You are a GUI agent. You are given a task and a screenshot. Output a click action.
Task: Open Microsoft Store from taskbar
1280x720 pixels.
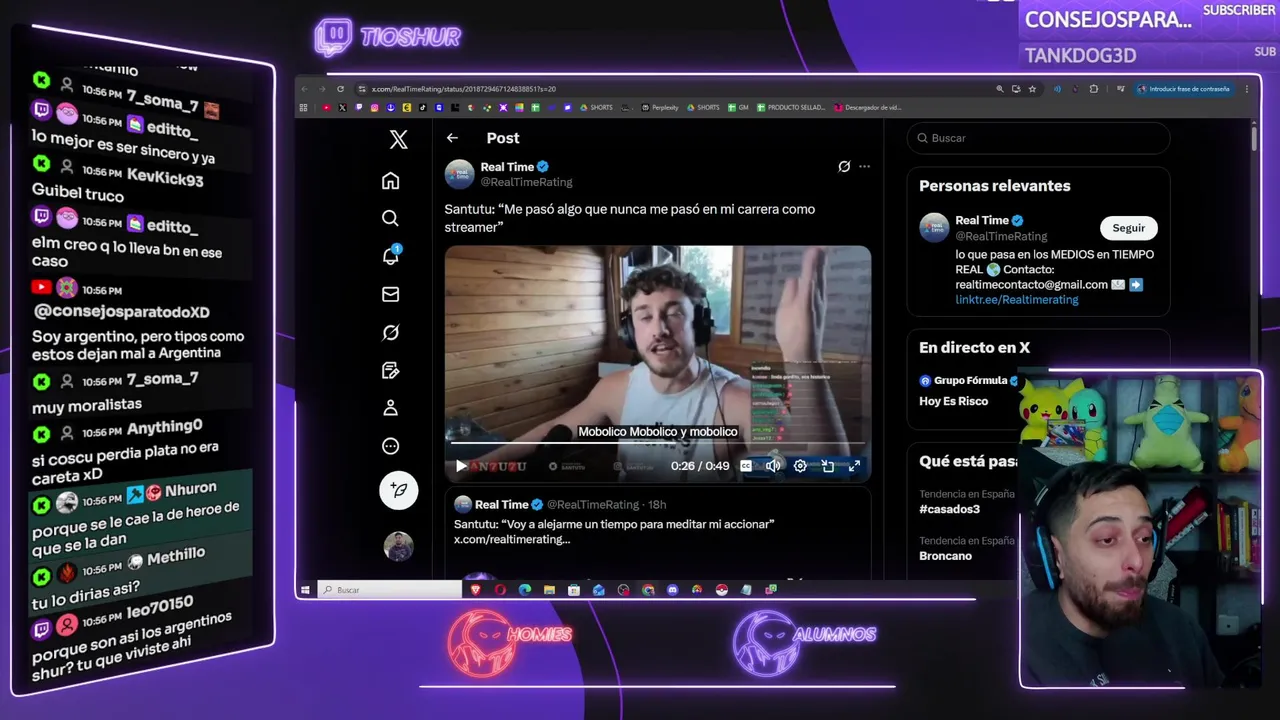click(574, 590)
